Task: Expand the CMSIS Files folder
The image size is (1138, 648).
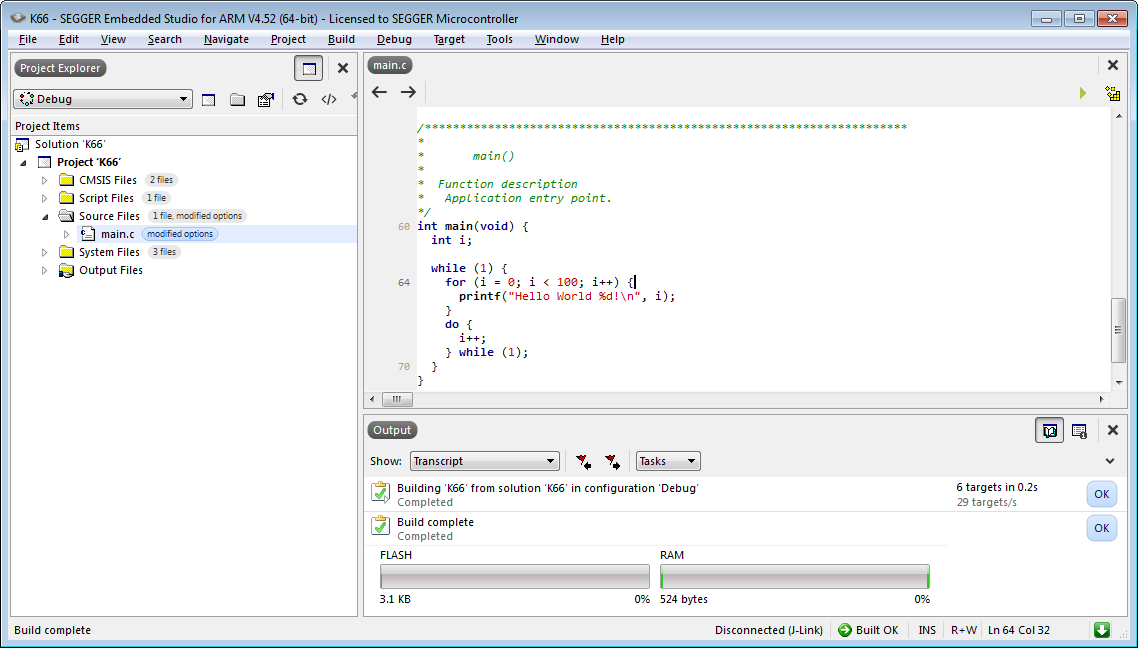Action: click(x=44, y=180)
